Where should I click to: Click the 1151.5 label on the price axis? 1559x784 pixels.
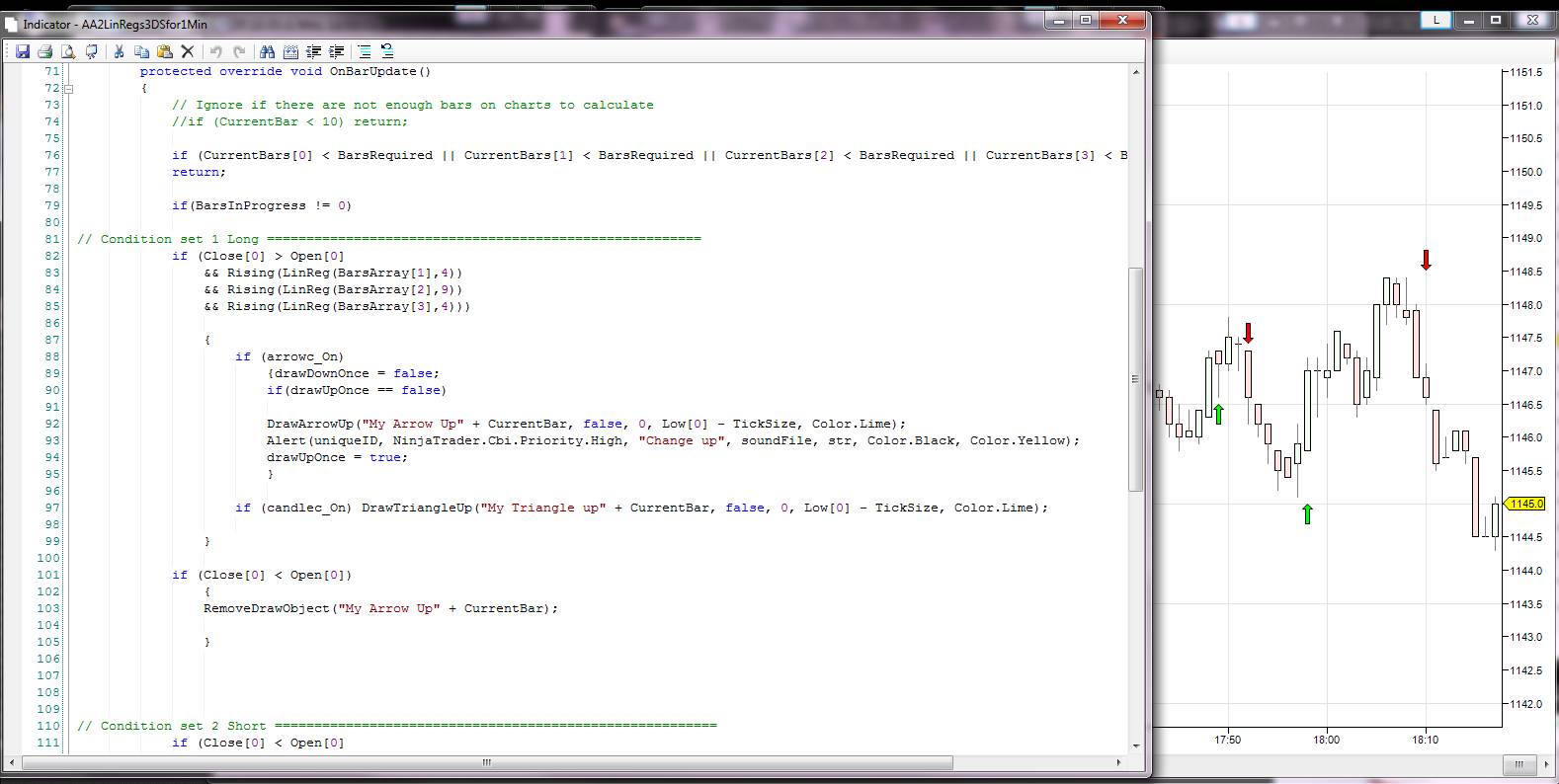(x=1525, y=72)
